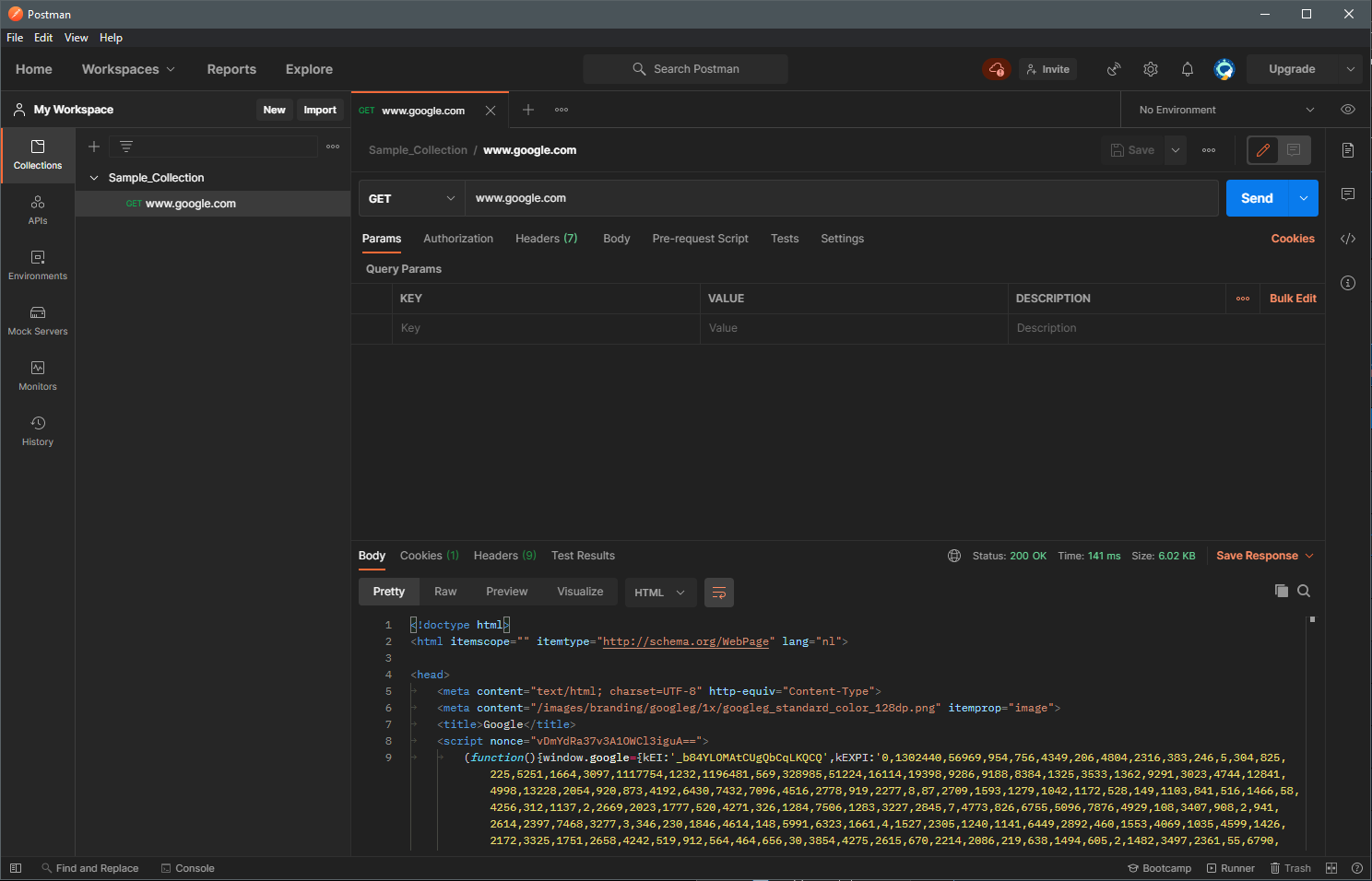Open the View menu
The image size is (1372, 881).
(77, 38)
